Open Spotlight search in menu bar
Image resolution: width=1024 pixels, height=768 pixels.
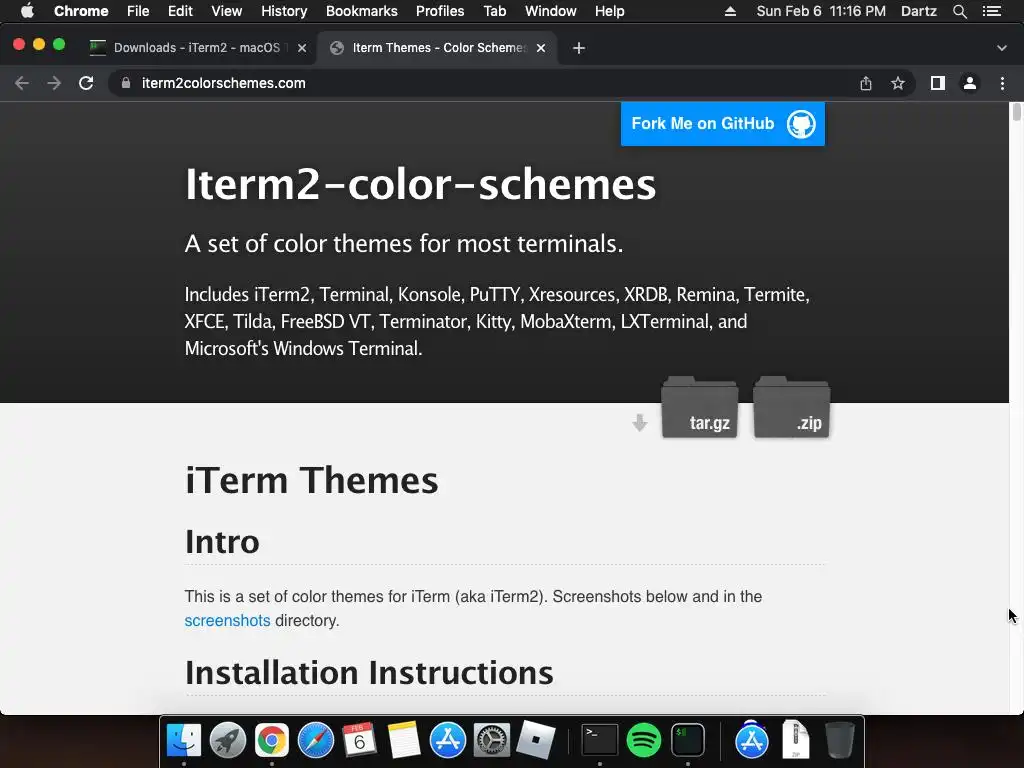[959, 11]
